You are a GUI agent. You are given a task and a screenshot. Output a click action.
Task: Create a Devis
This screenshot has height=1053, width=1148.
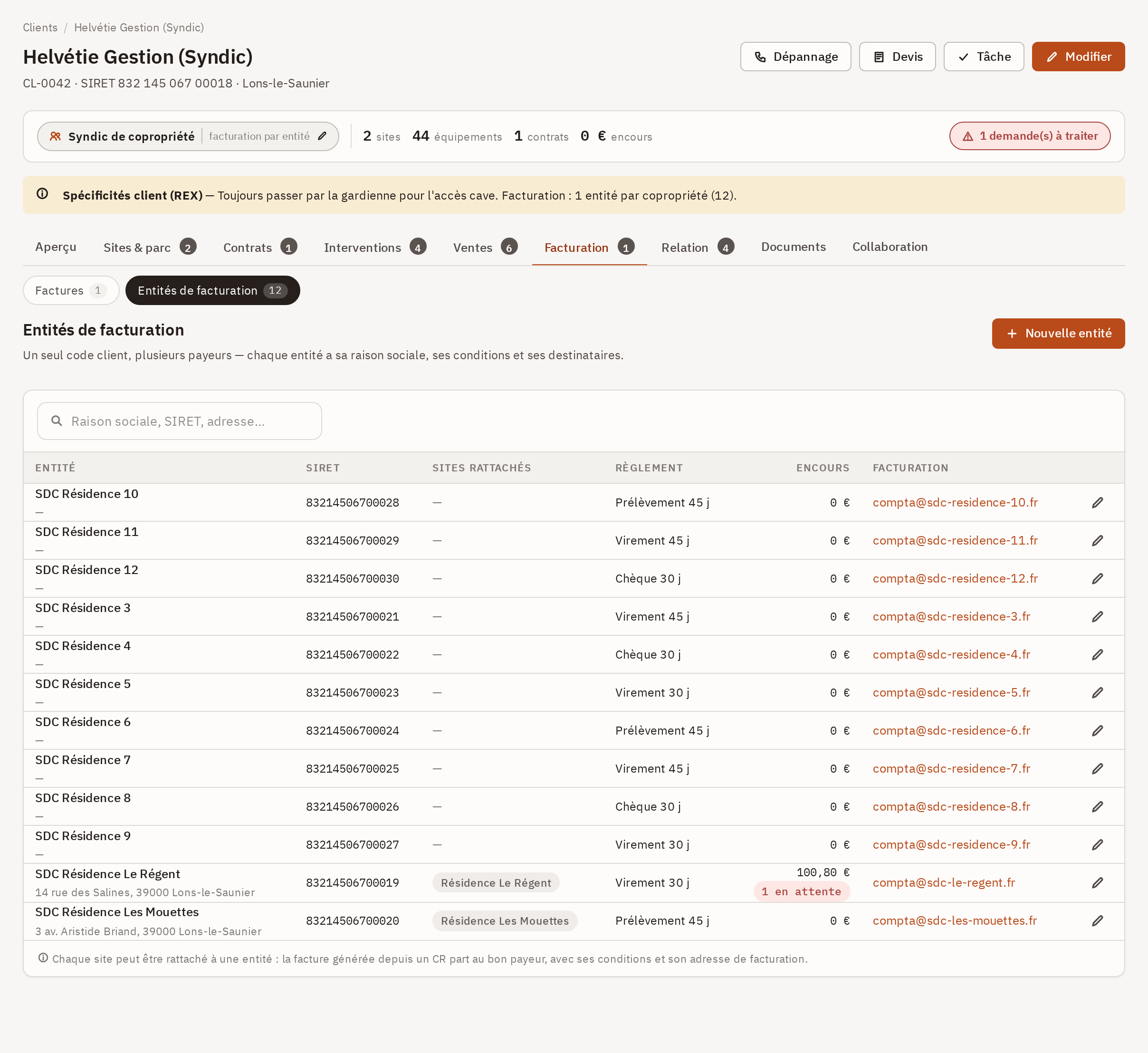point(897,57)
